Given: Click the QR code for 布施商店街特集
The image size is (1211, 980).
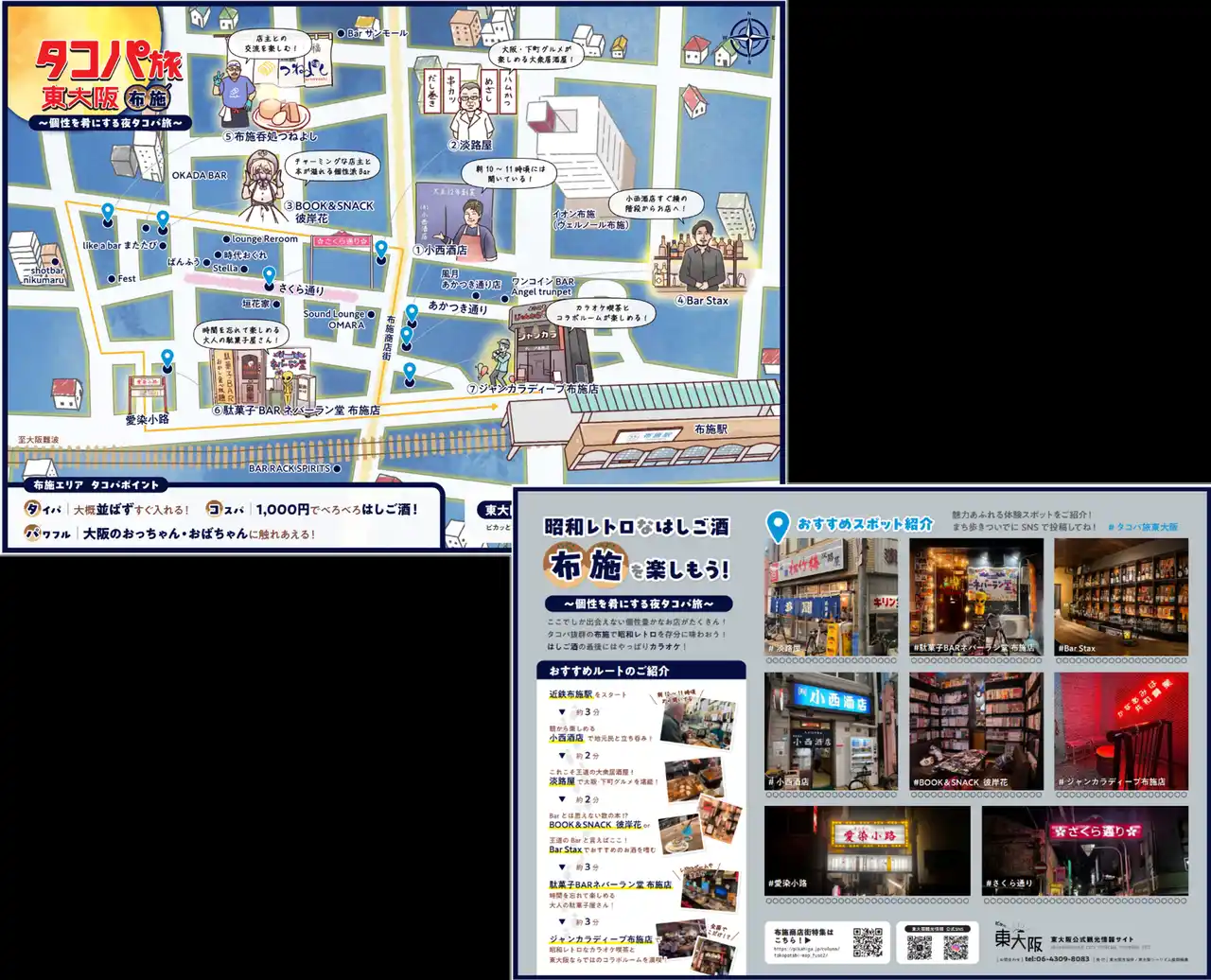Looking at the screenshot, I should [x=867, y=941].
